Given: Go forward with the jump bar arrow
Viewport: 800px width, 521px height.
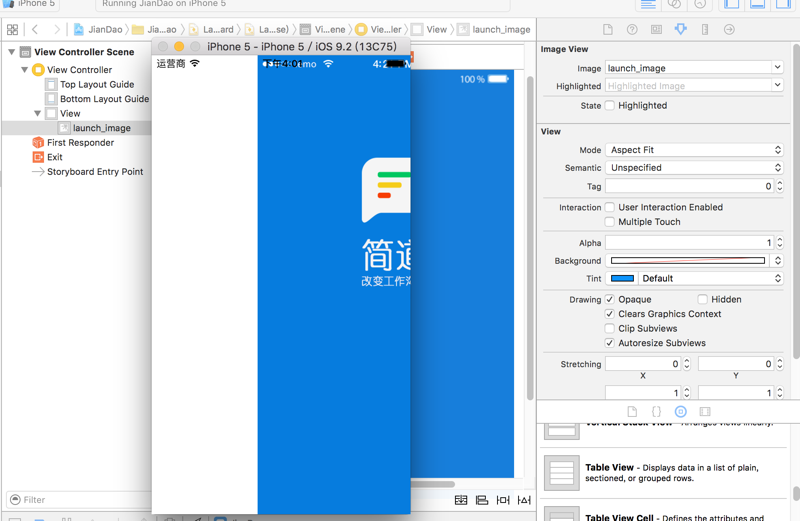Looking at the screenshot, I should coord(57,30).
